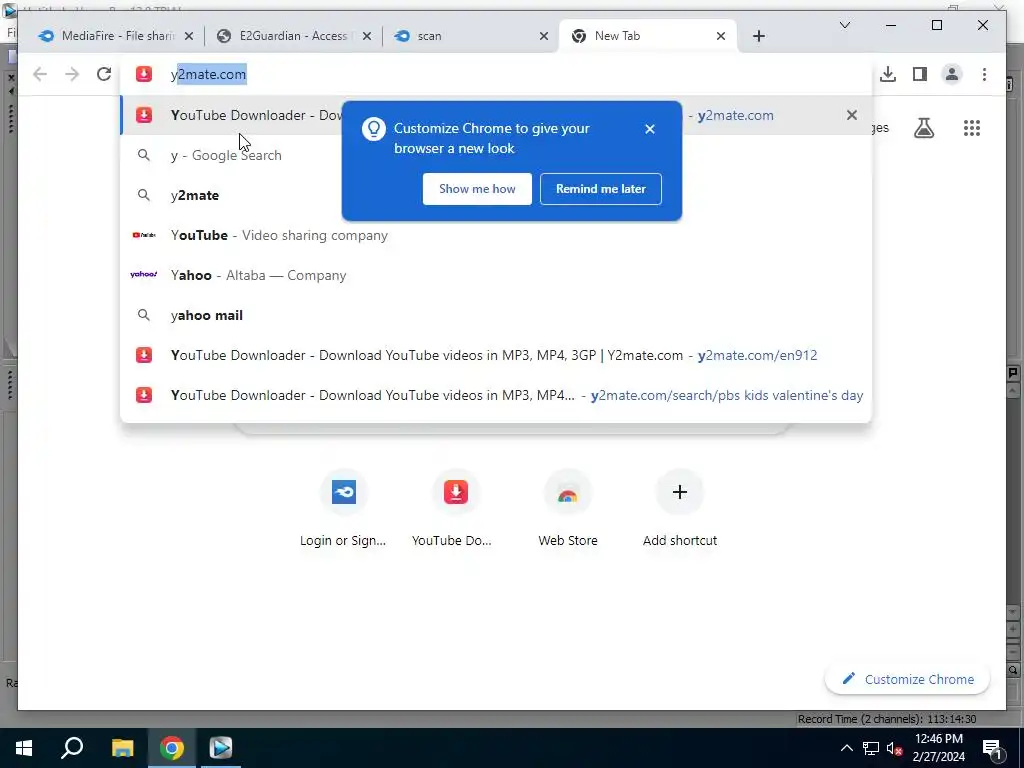1024x768 pixels.
Task: Go forward with the forward arrow
Action: pos(72,74)
